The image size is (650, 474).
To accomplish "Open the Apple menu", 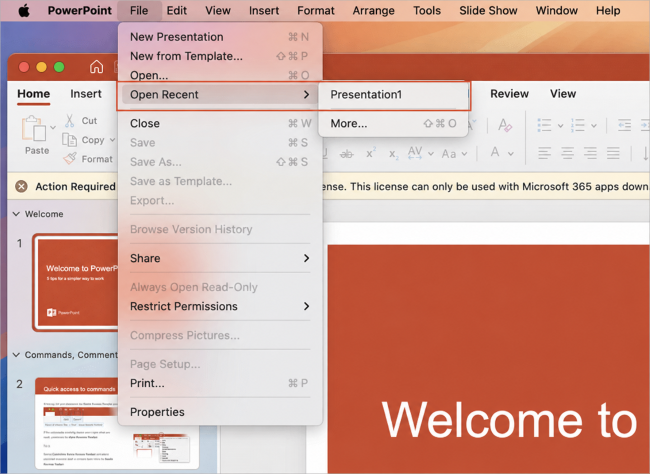I will point(24,11).
